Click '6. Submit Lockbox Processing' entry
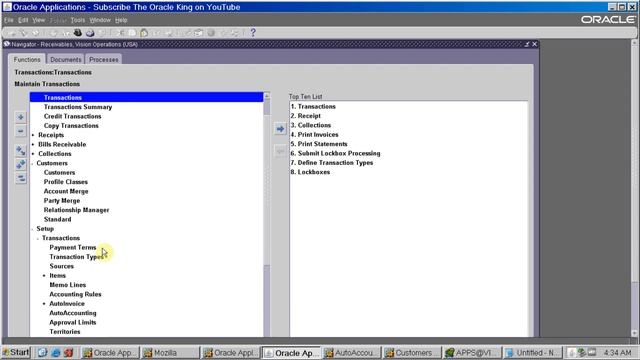Viewport: 640px width, 360px height. (x=336, y=153)
